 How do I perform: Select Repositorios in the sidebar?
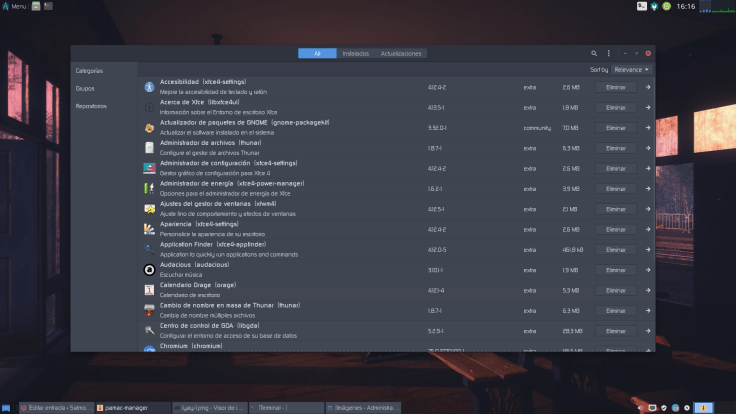(91, 106)
